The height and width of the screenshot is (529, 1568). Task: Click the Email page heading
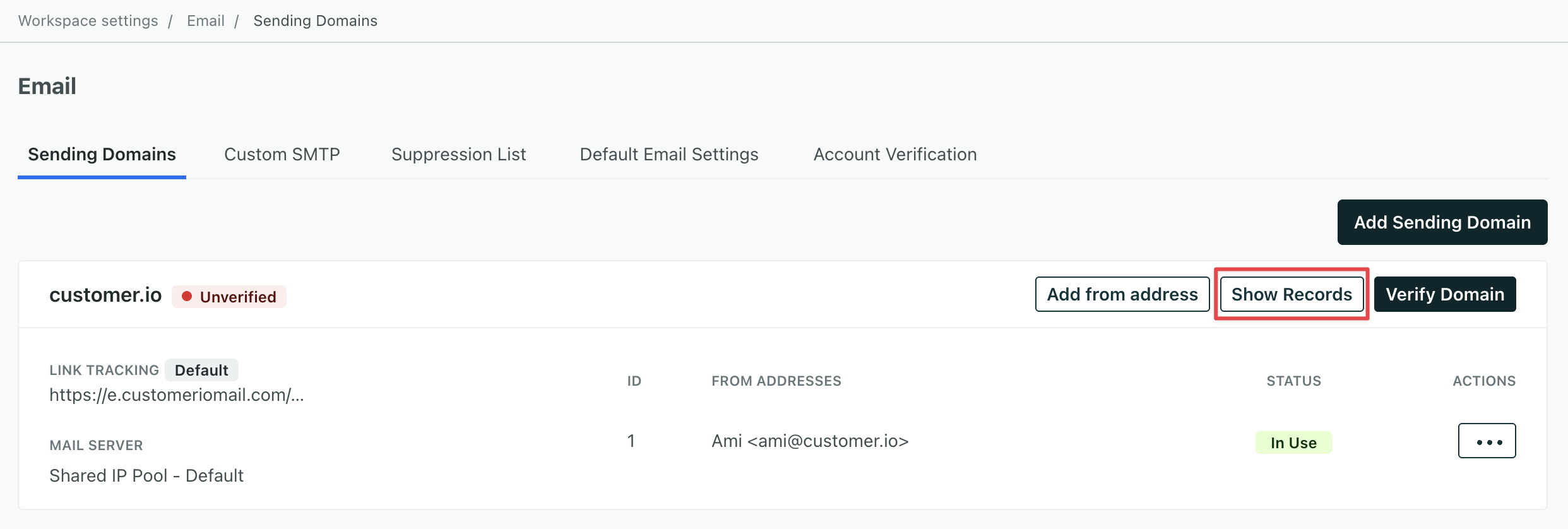47,86
